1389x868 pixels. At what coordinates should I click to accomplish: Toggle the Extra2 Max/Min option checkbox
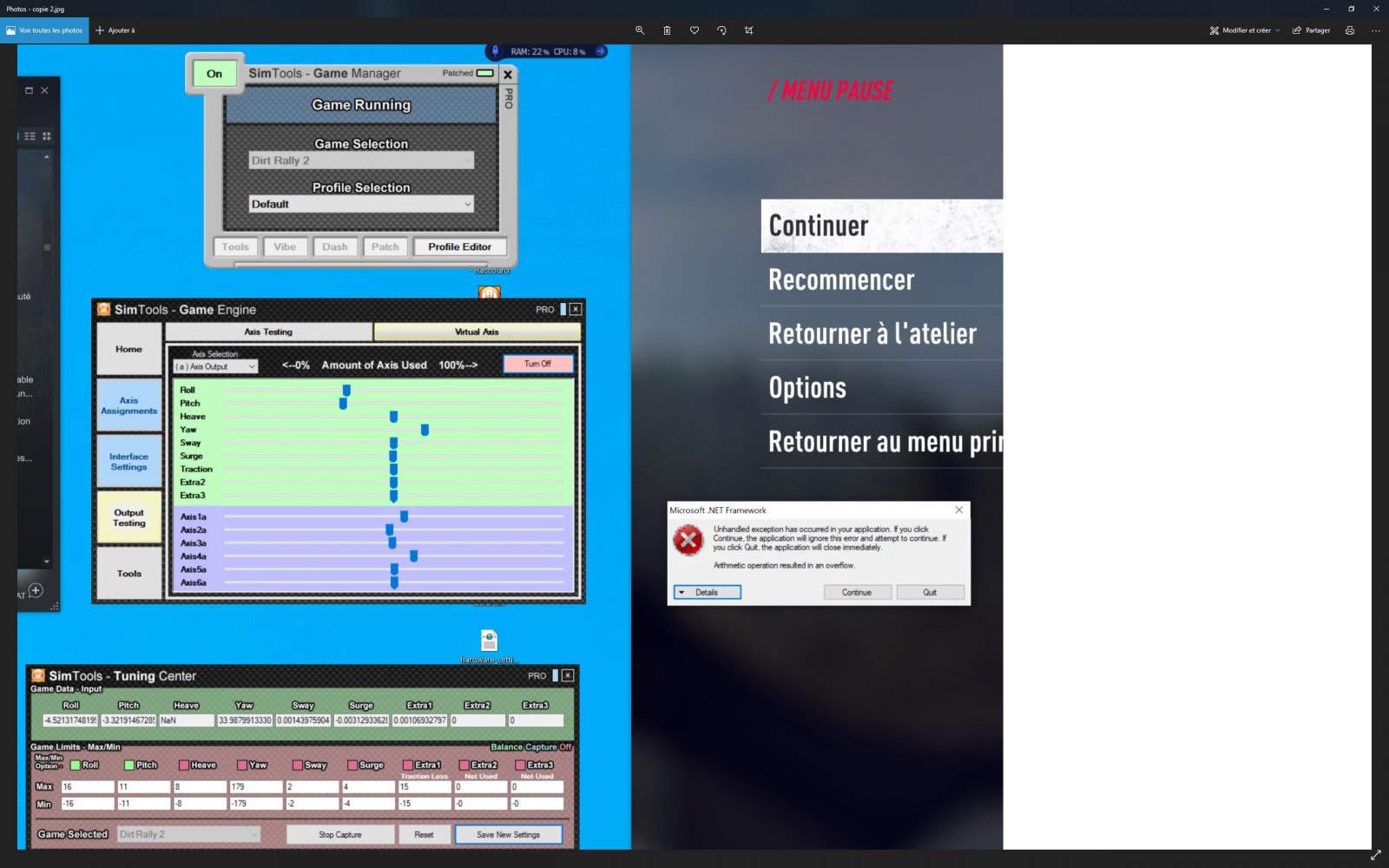coord(464,765)
